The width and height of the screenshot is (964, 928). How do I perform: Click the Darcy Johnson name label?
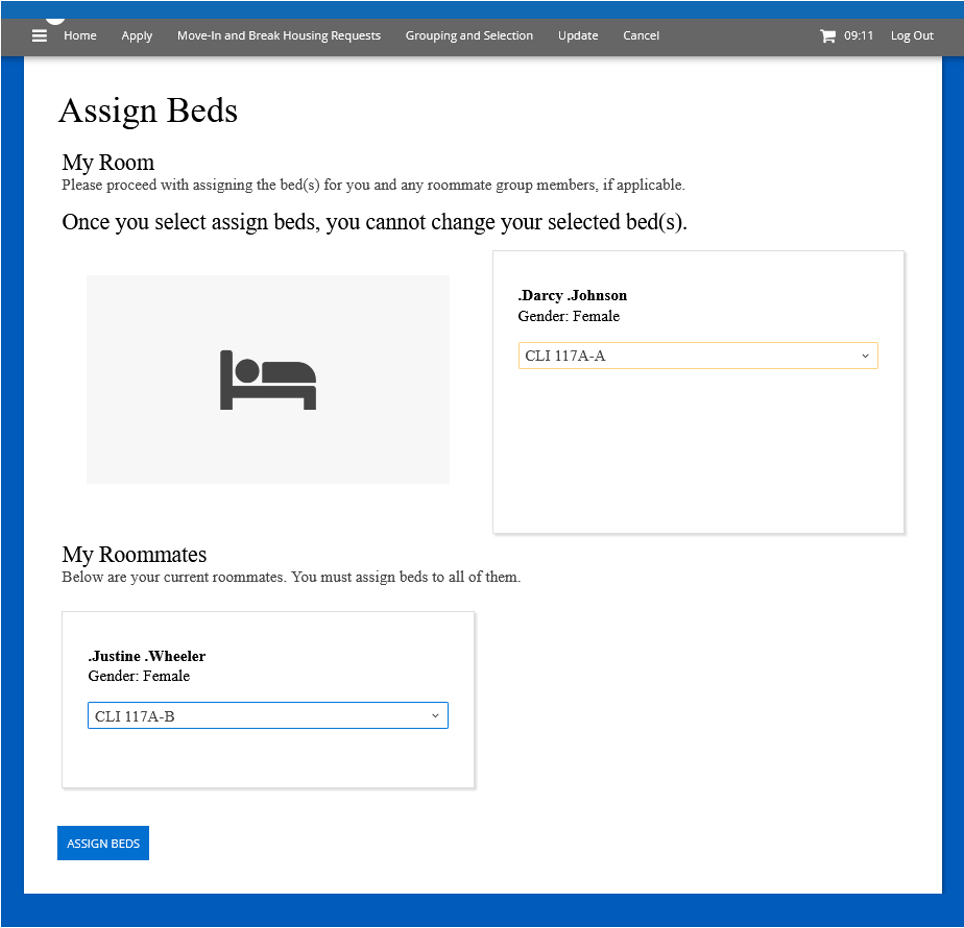(x=572, y=295)
